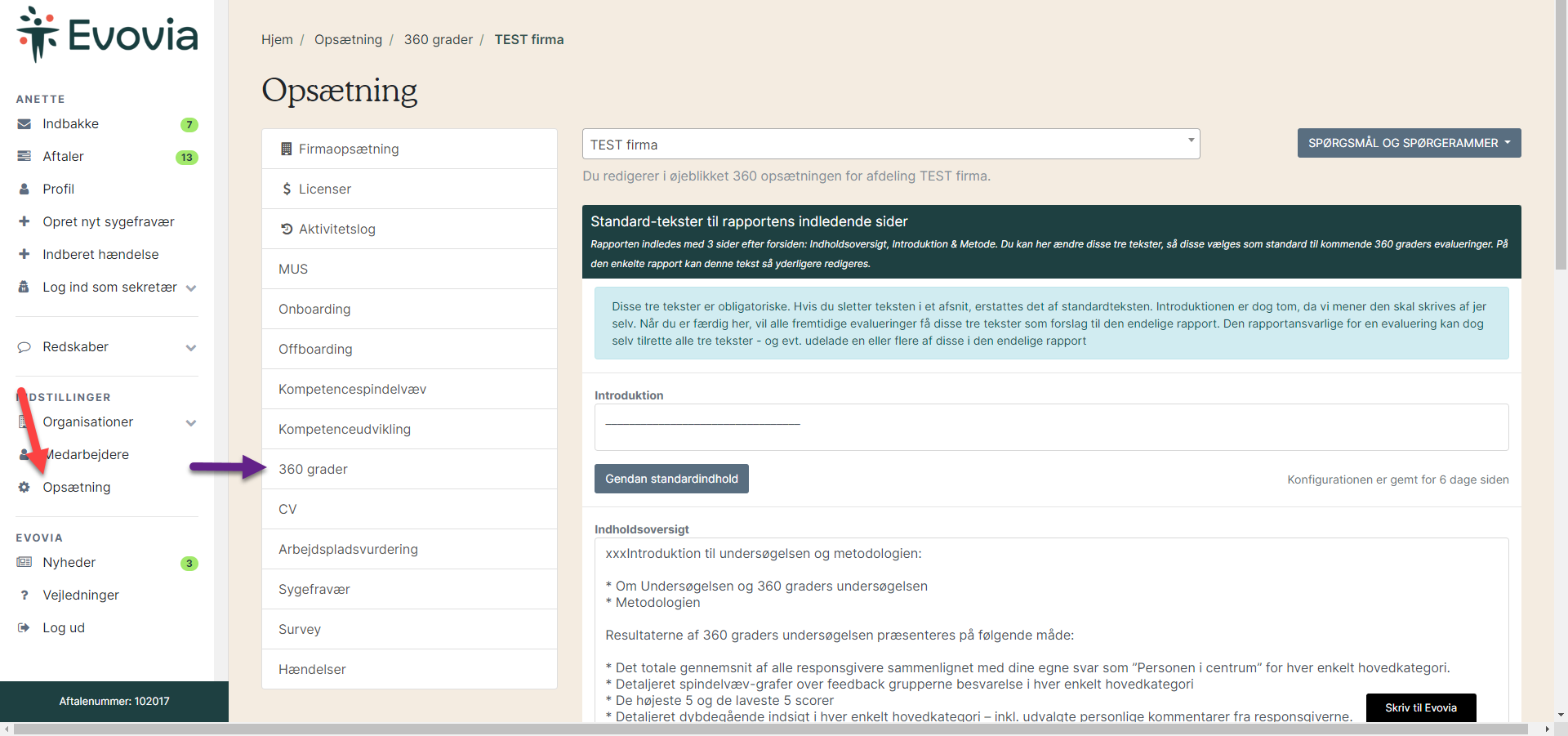Expand the Redskaber sidebar section
Screen dimensions: 1568x736
pyautogui.click(x=190, y=347)
